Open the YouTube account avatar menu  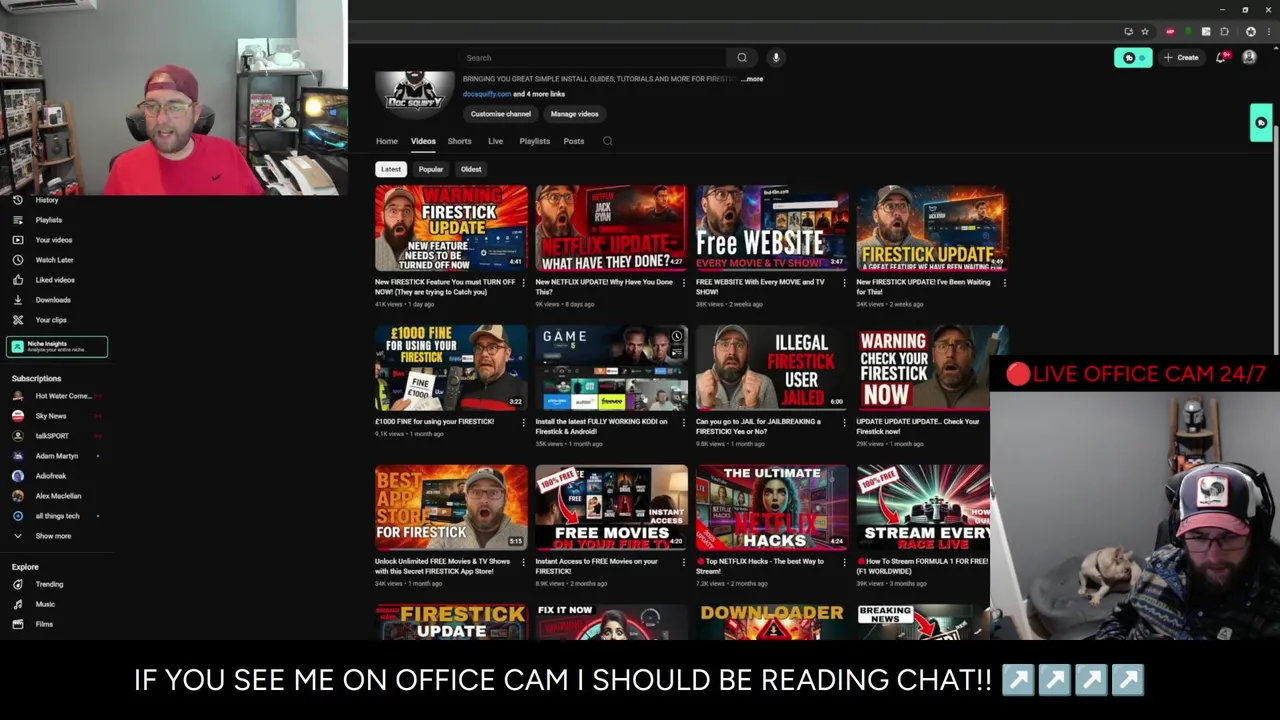tap(1249, 58)
